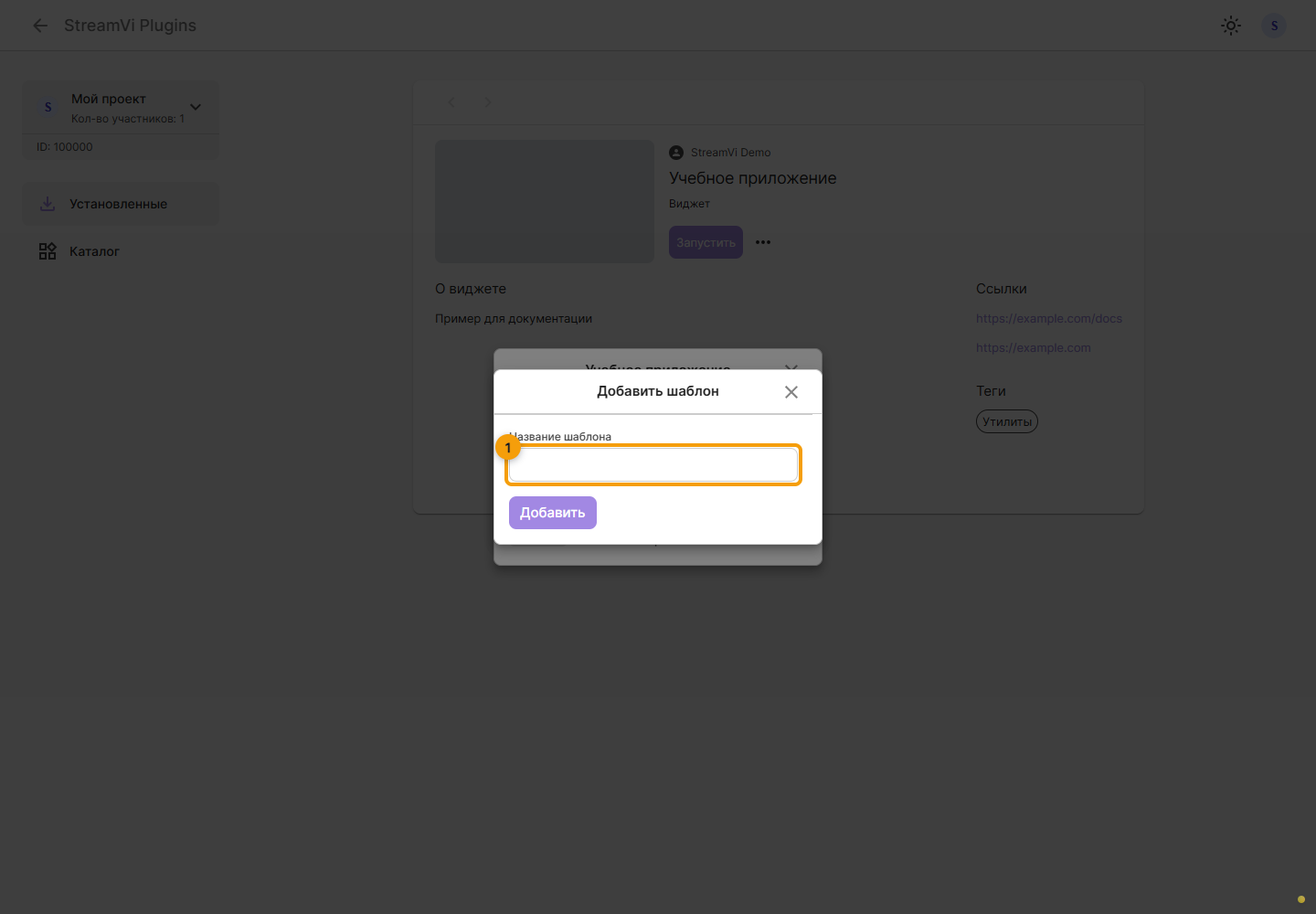Click the Теги heading

(991, 391)
